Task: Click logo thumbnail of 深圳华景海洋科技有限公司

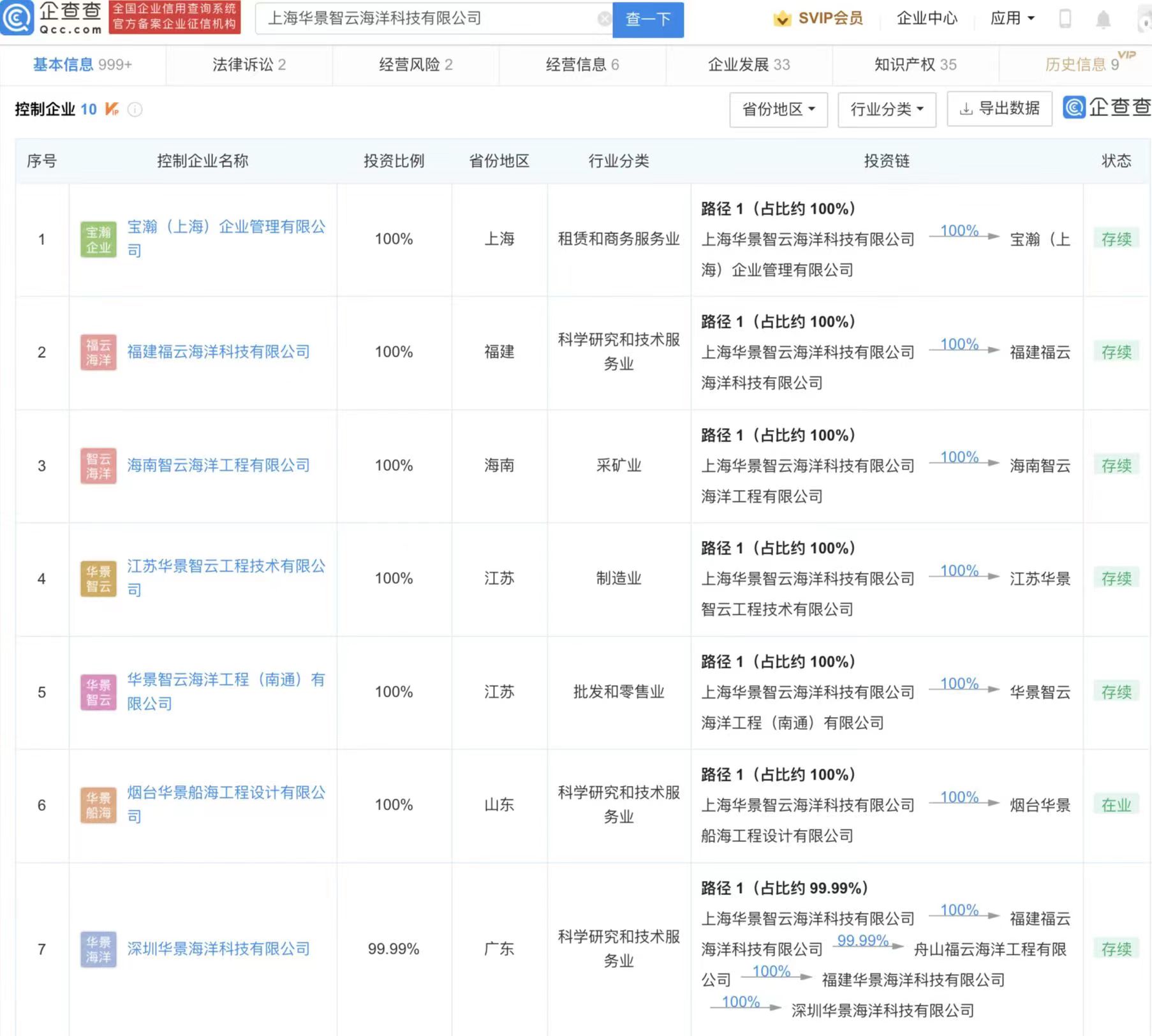Action: [98, 949]
